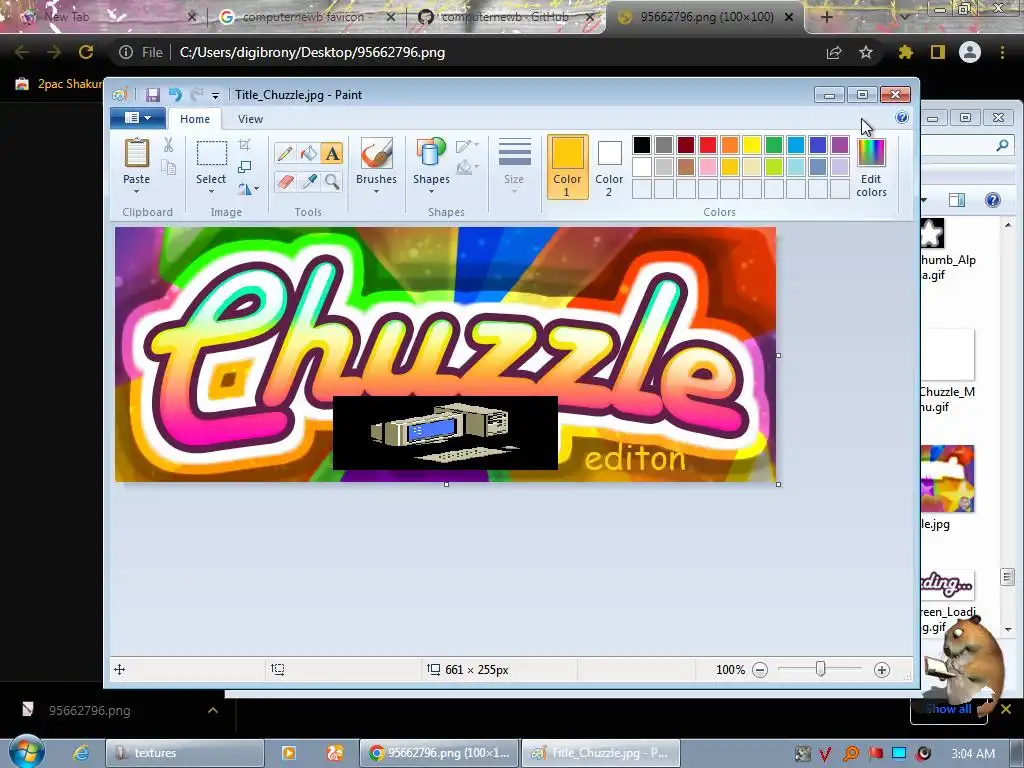Screen dimensions: 1024x768
Task: Click the Redo arrow in Paint title bar
Action: pyautogui.click(x=197, y=95)
